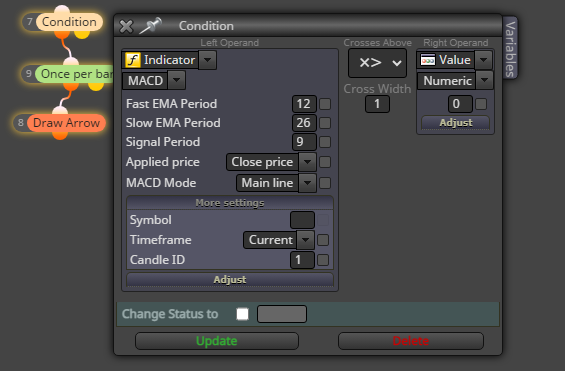Open the Numeric type dropdown arrow
This screenshot has height=371, width=565.
pos(484,80)
